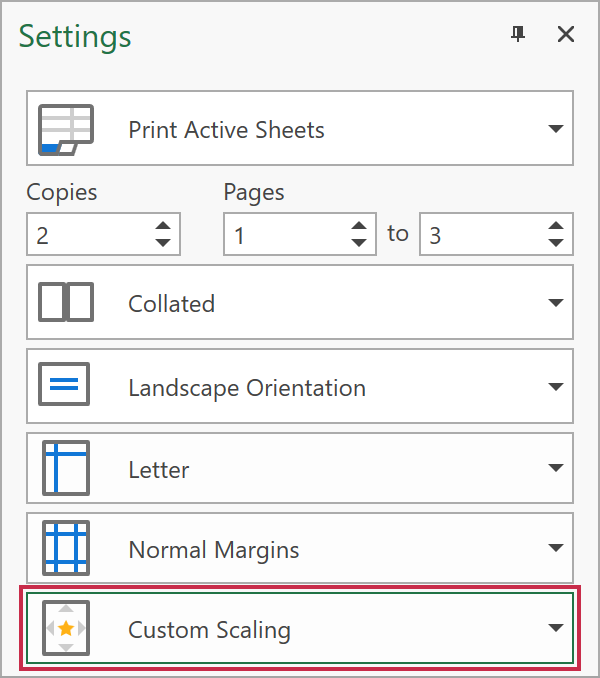Image resolution: width=600 pixels, height=678 pixels.
Task: Increase the starting page number spinner
Action: 359,227
